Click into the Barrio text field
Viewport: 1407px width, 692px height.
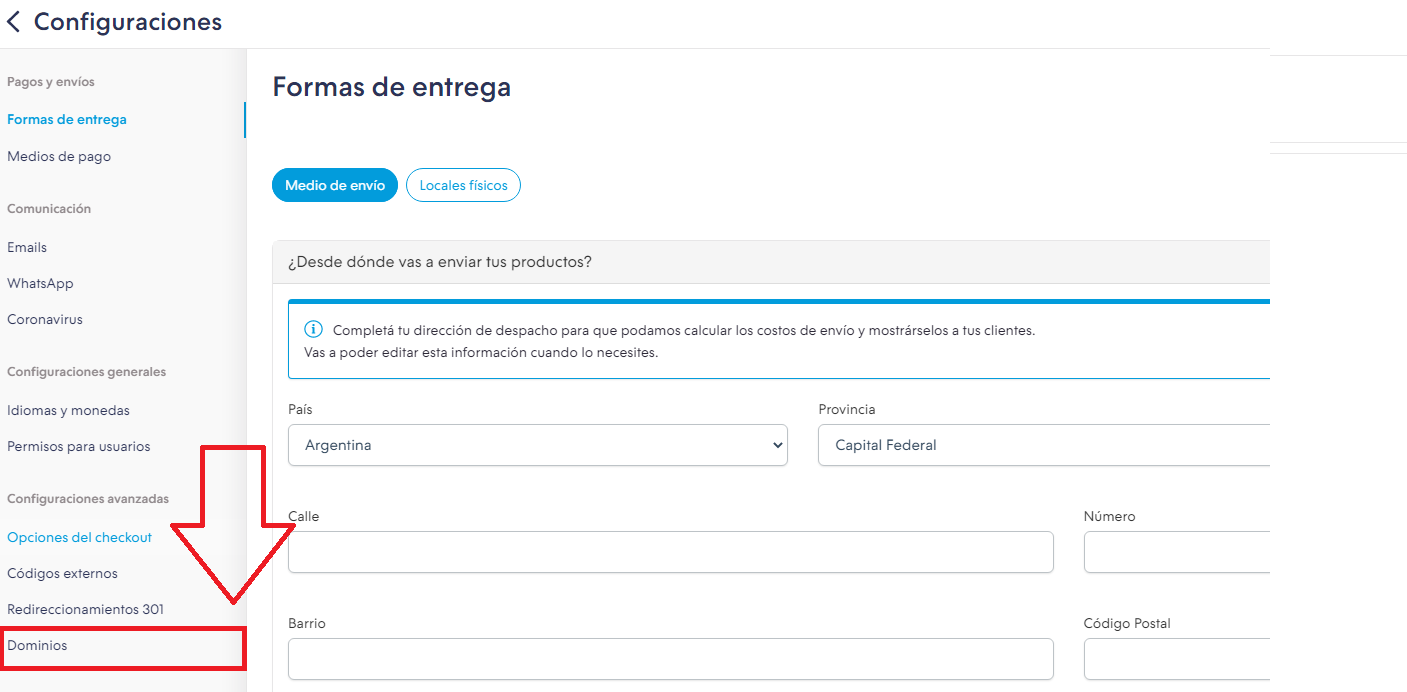tap(670, 659)
